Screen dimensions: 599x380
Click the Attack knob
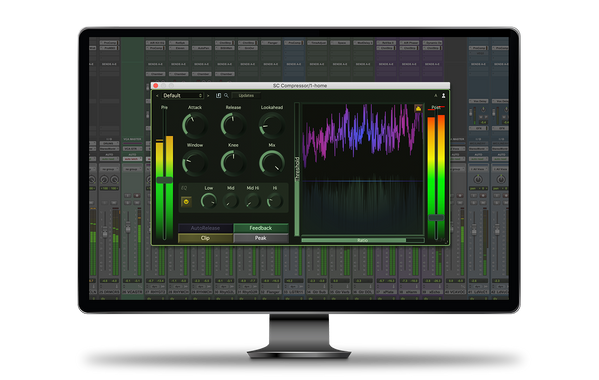[x=194, y=125]
